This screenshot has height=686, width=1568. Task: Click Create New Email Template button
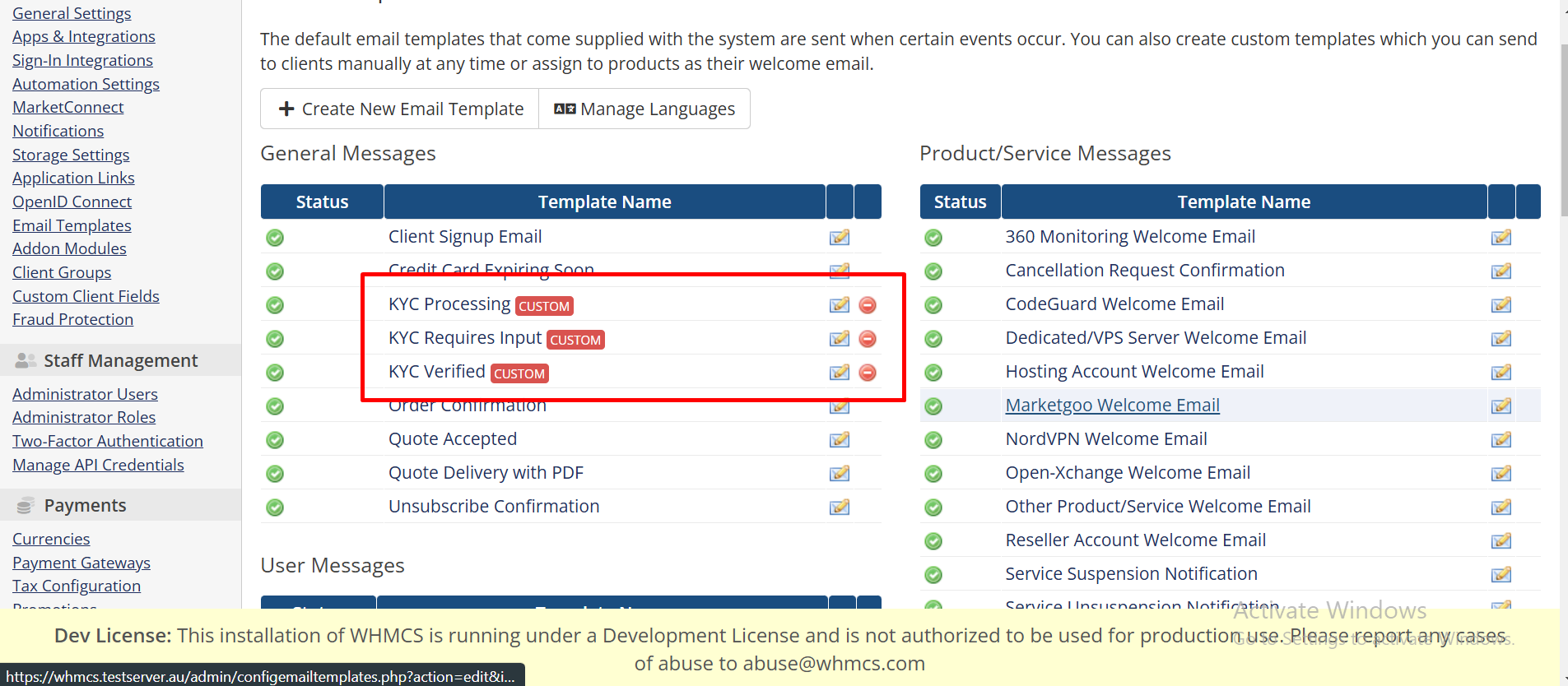[x=400, y=109]
